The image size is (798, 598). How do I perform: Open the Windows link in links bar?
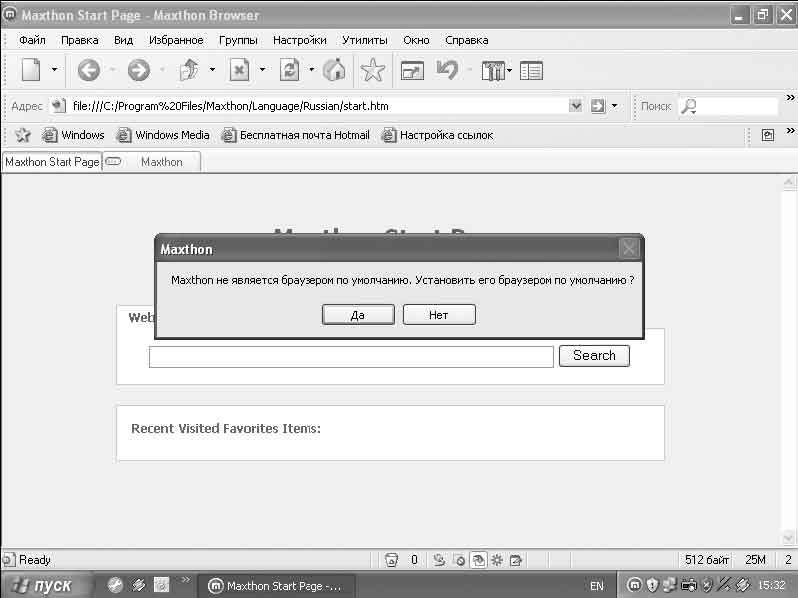click(73, 135)
